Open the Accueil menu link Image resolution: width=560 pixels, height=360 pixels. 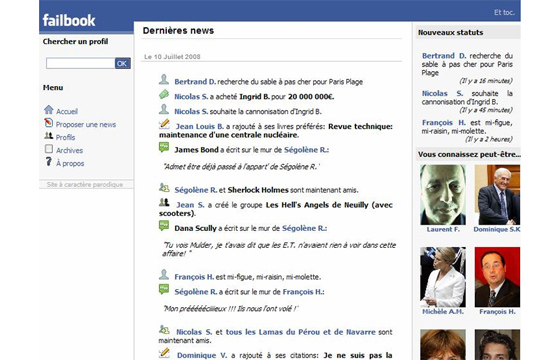pyautogui.click(x=67, y=111)
